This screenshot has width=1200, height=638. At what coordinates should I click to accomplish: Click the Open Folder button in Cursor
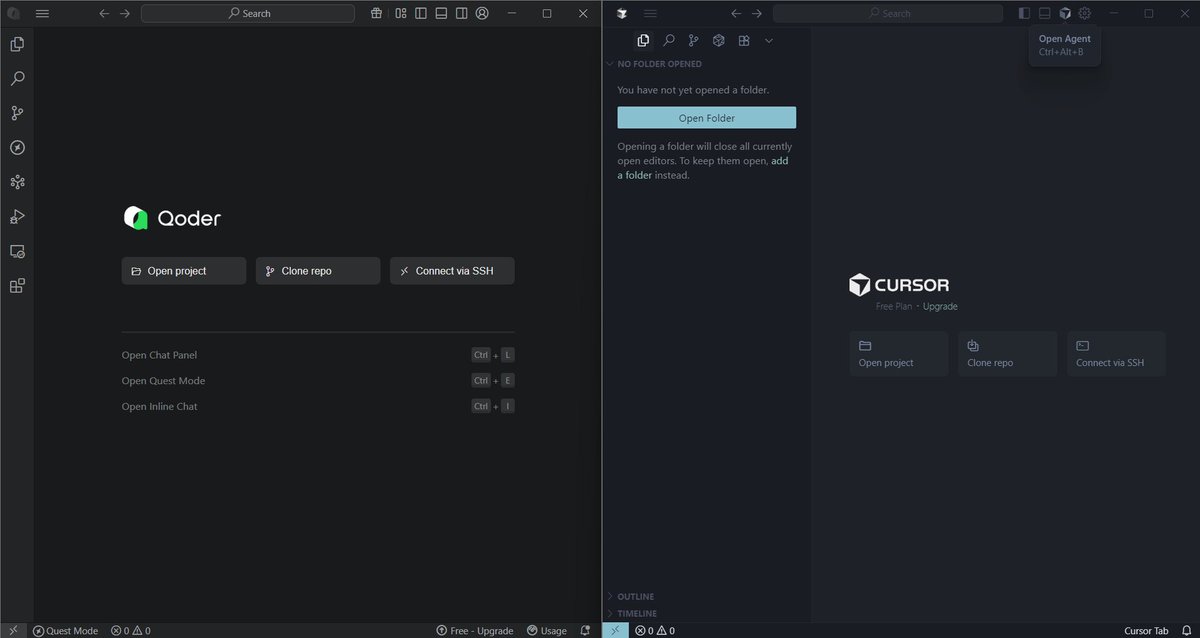pos(707,118)
